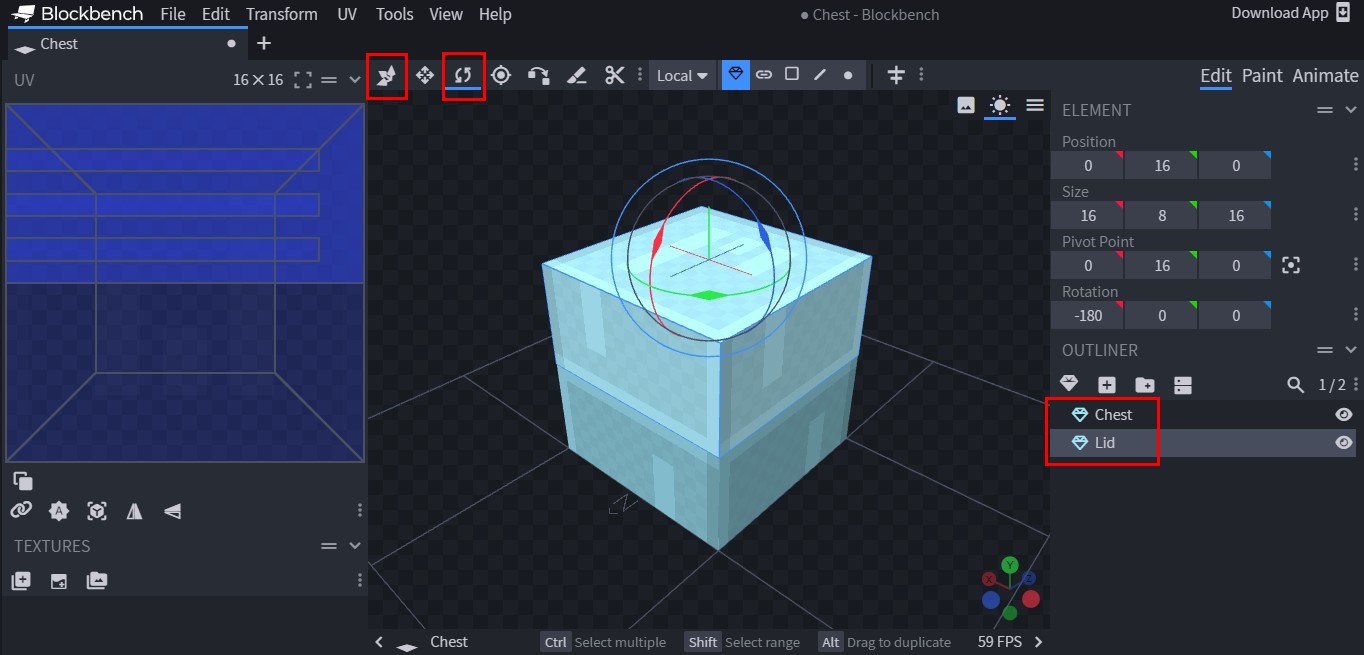
Task: Open the View menu
Action: point(446,14)
